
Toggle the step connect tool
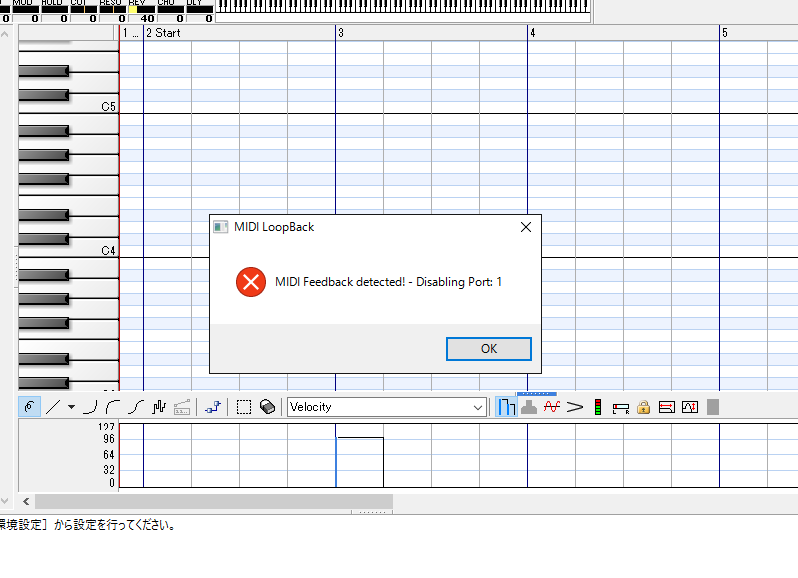pos(212,407)
